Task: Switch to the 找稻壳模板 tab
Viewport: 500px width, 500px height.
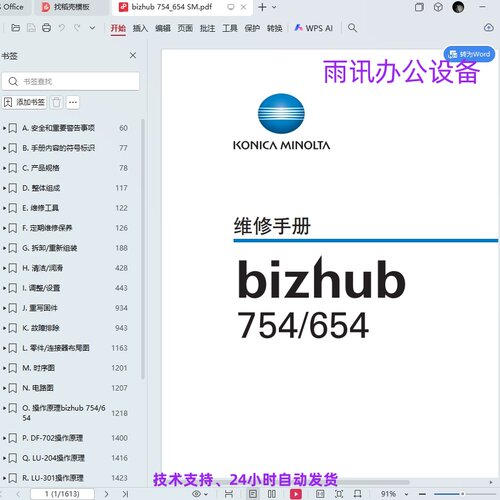Action: tap(71, 7)
